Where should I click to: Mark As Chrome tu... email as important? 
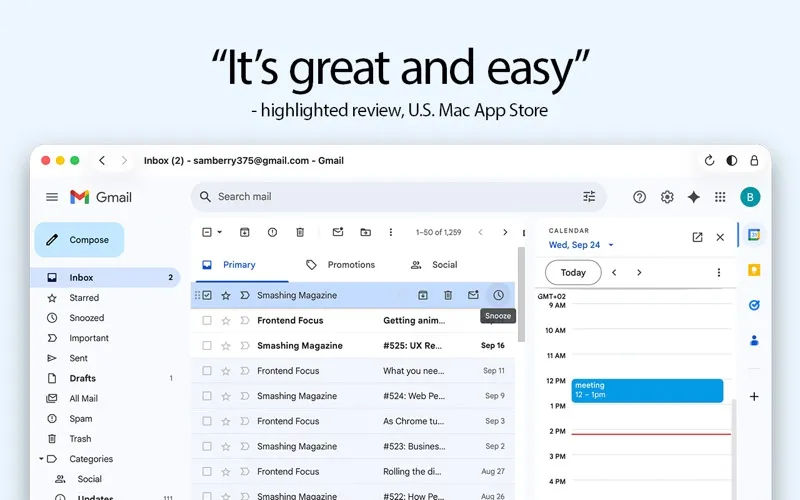coord(245,421)
